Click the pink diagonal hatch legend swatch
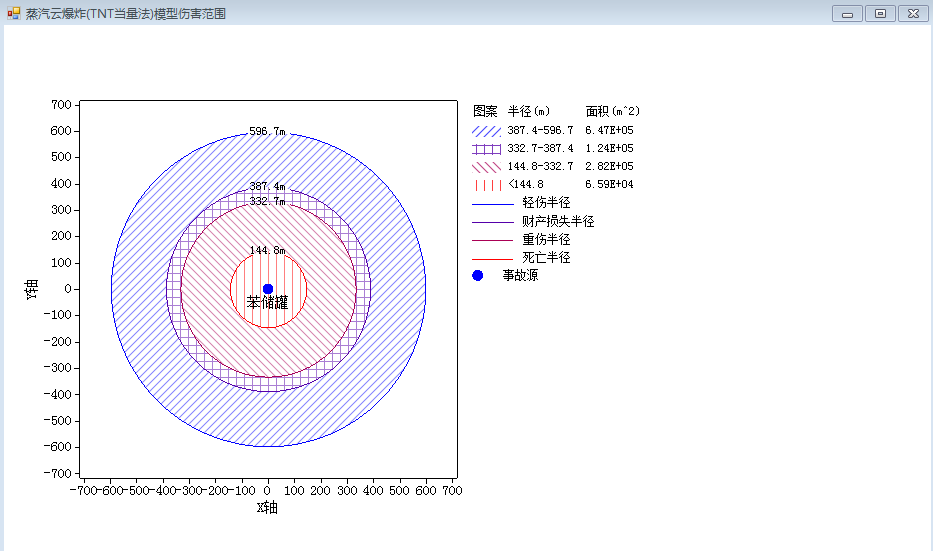This screenshot has height=551, width=933. pyautogui.click(x=487, y=167)
